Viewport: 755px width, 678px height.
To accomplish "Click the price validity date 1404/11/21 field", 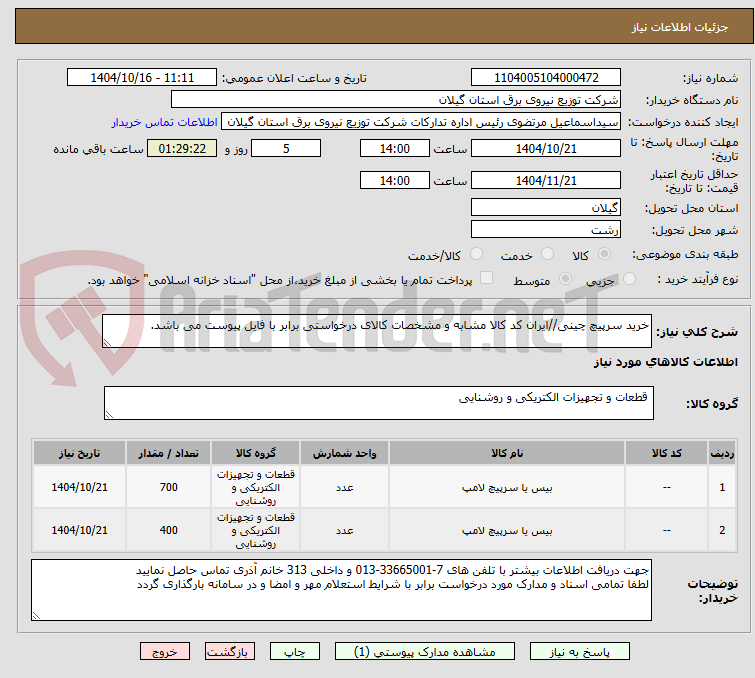I will [546, 180].
